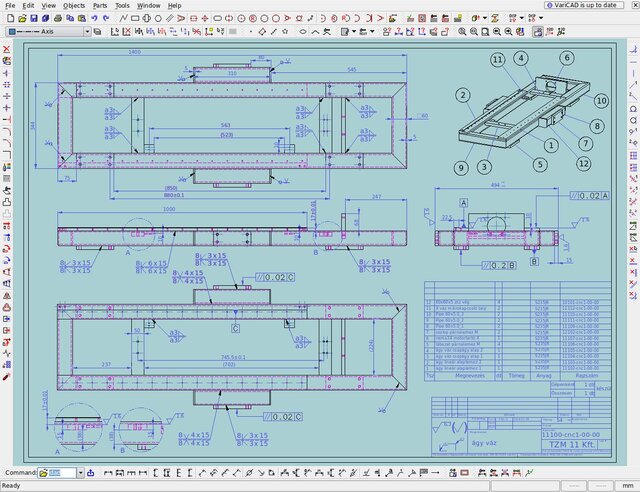Open the Help menu
Screen dimensions: 640x492
point(174,5)
